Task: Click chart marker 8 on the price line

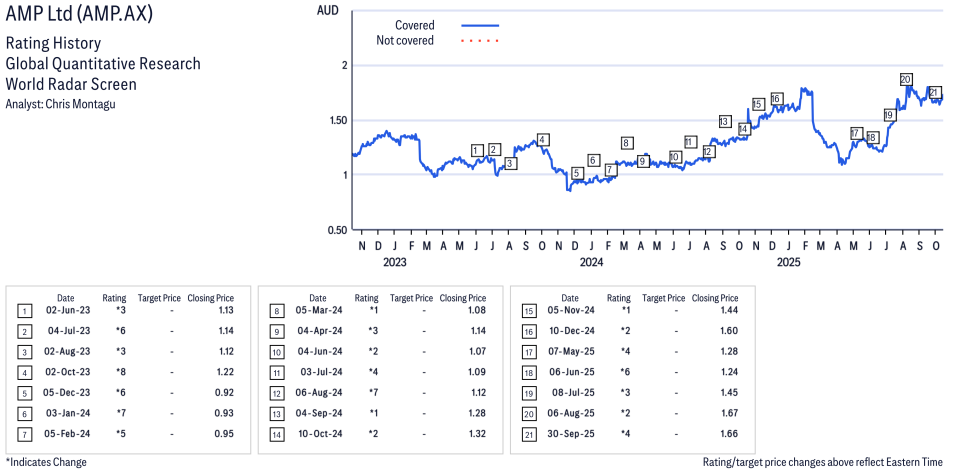Action: (627, 143)
